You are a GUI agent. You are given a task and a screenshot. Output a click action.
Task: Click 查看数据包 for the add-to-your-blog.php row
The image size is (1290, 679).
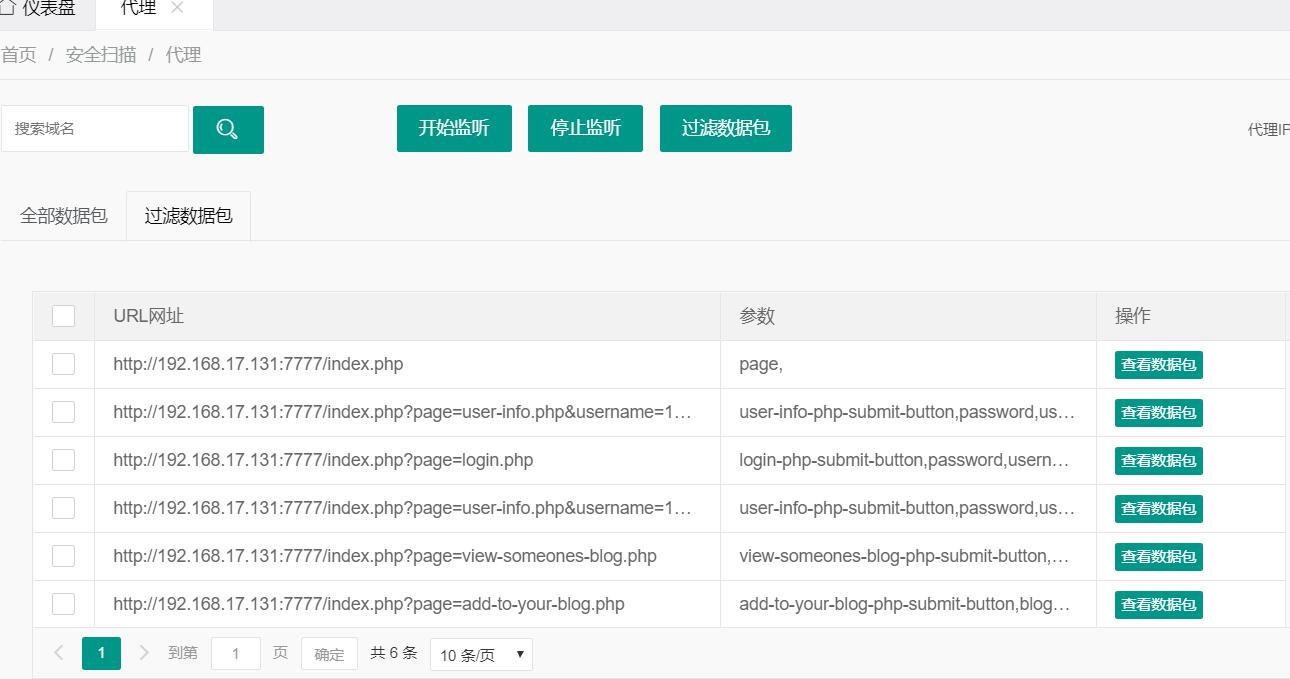[1158, 605]
